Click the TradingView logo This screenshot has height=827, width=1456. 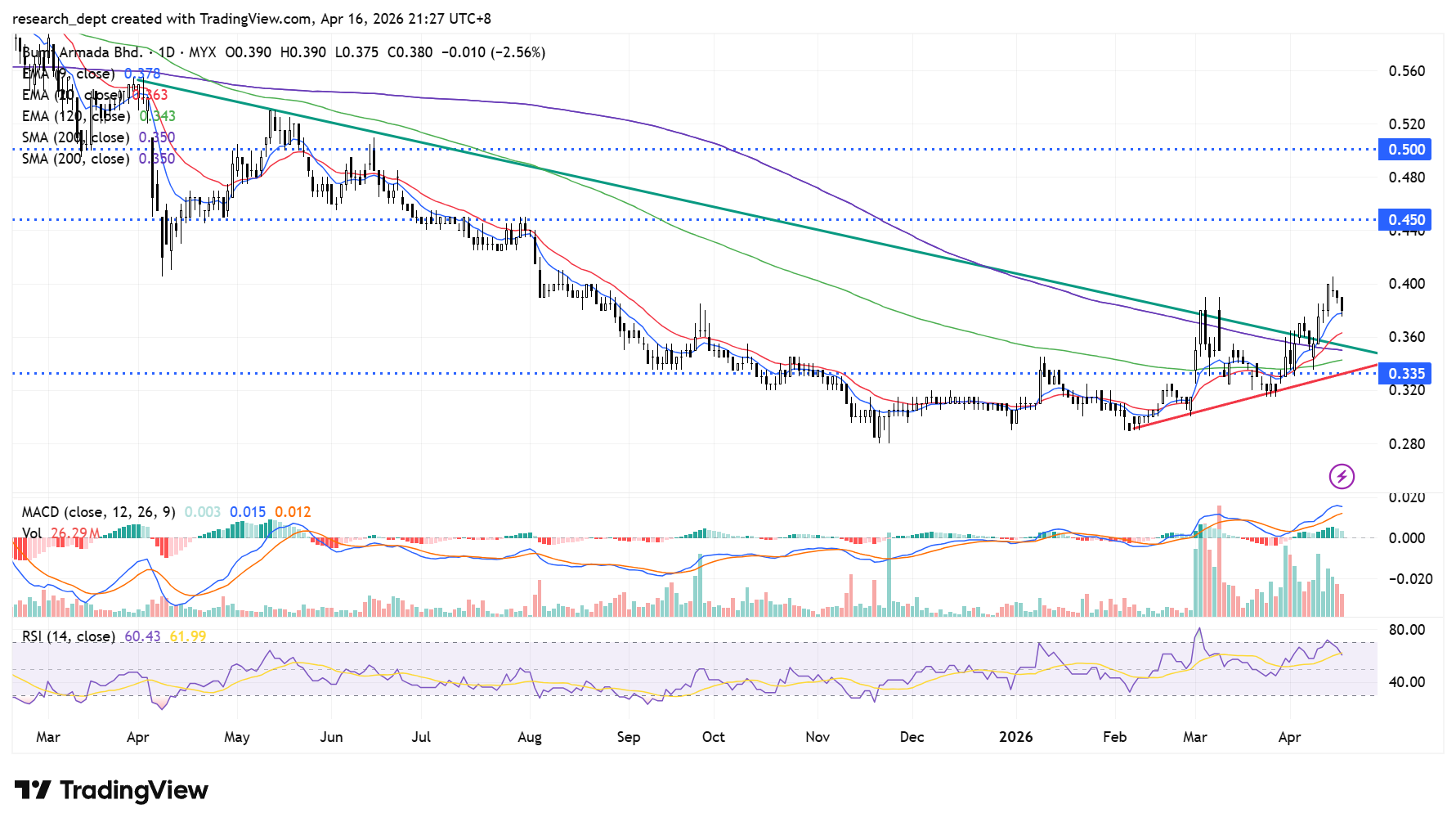pos(111,790)
